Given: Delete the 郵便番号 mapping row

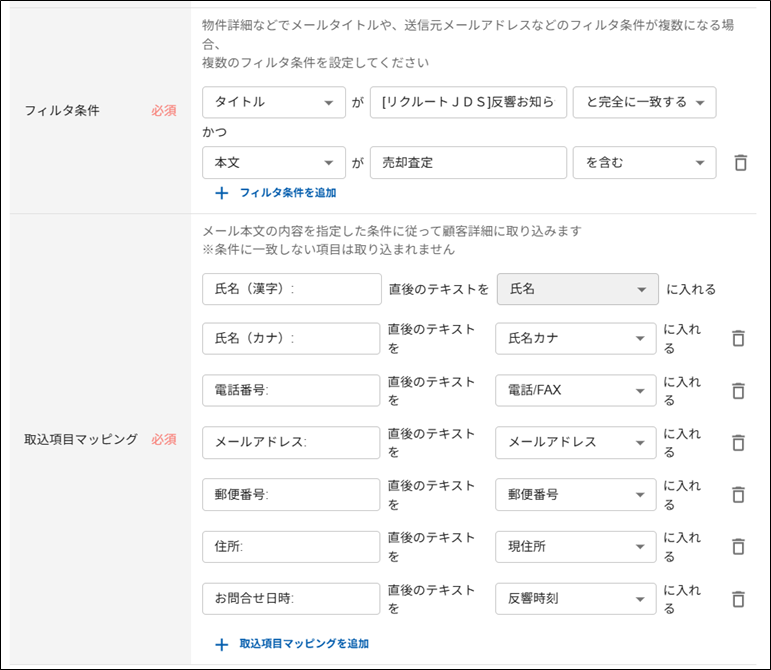Looking at the screenshot, I should 738,495.
